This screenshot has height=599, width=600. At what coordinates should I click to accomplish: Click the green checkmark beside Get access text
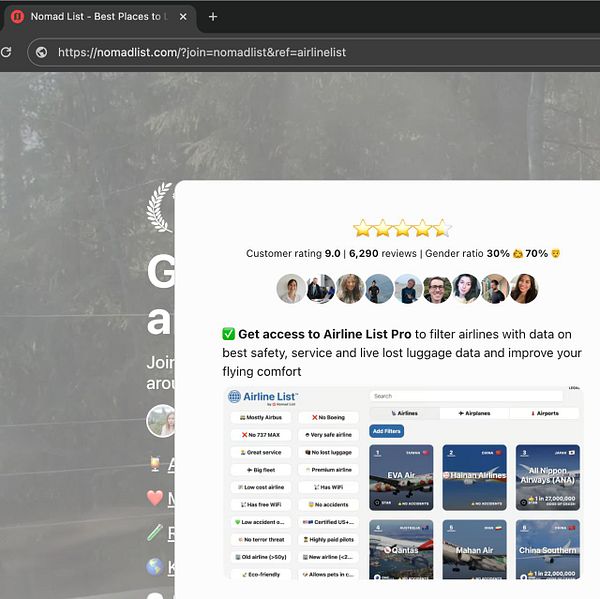tap(228, 334)
